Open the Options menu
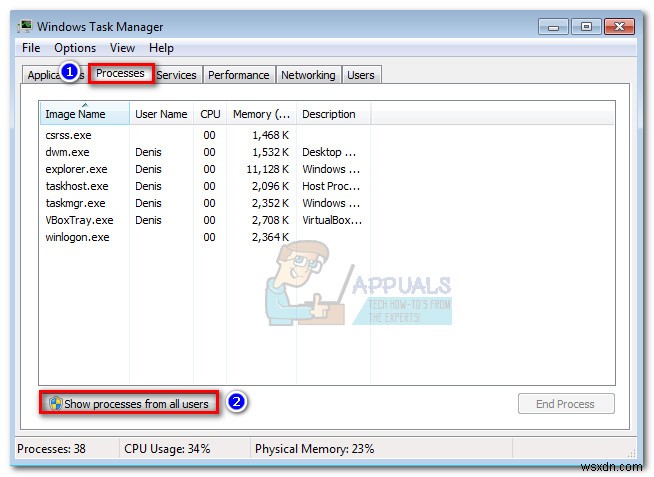 (x=75, y=48)
